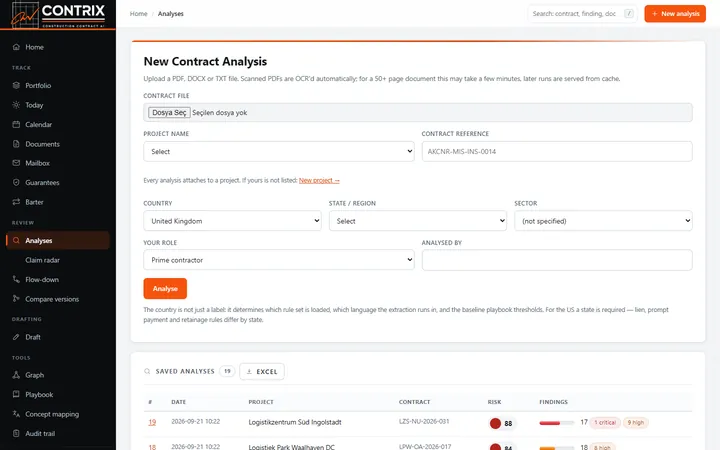Click the slash shortcut badge in the search box
720x450 pixels.
(x=629, y=14)
